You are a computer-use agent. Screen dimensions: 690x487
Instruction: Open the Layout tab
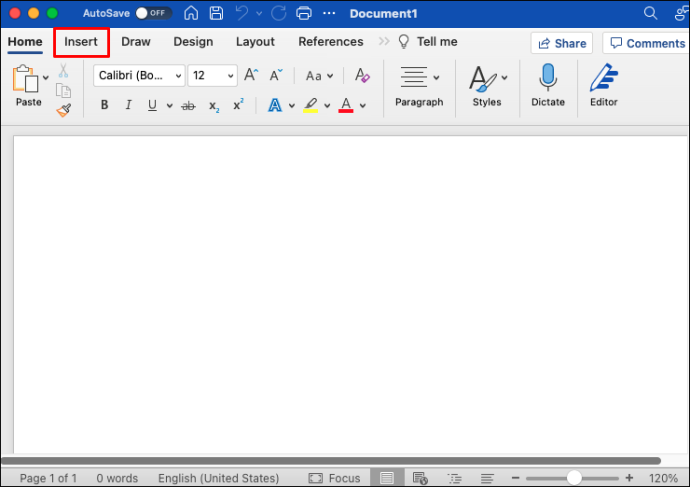coord(255,42)
